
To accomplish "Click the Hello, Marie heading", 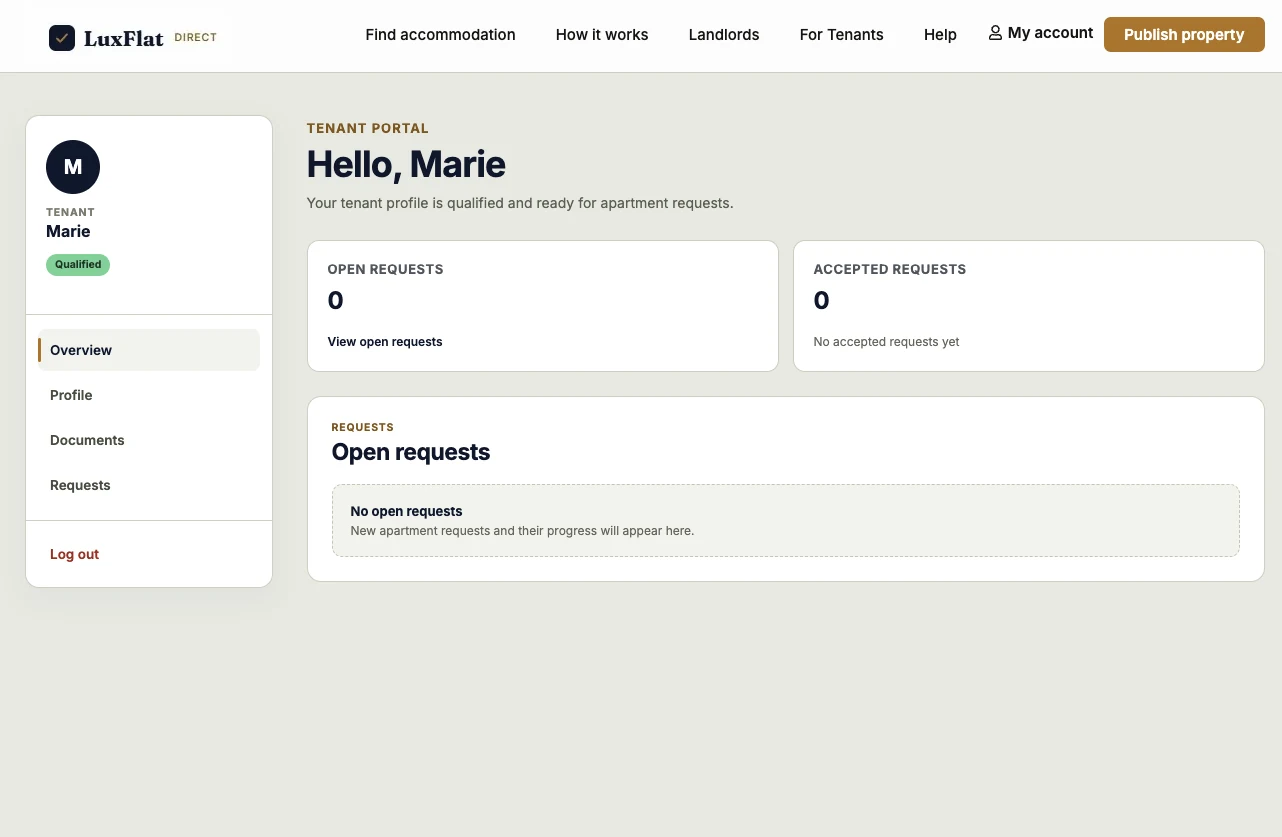I will click(406, 164).
